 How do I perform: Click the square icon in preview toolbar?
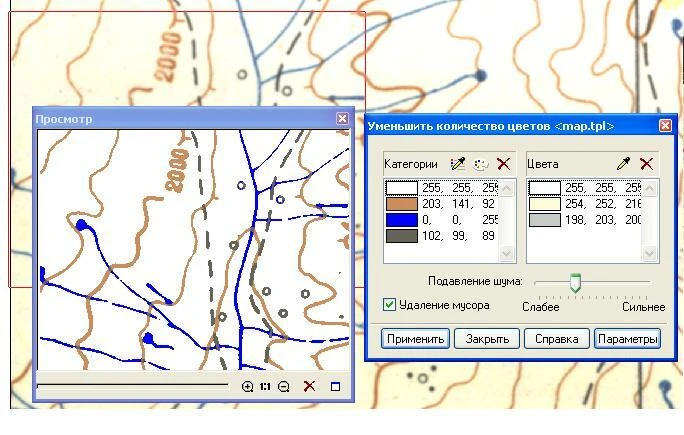click(335, 387)
